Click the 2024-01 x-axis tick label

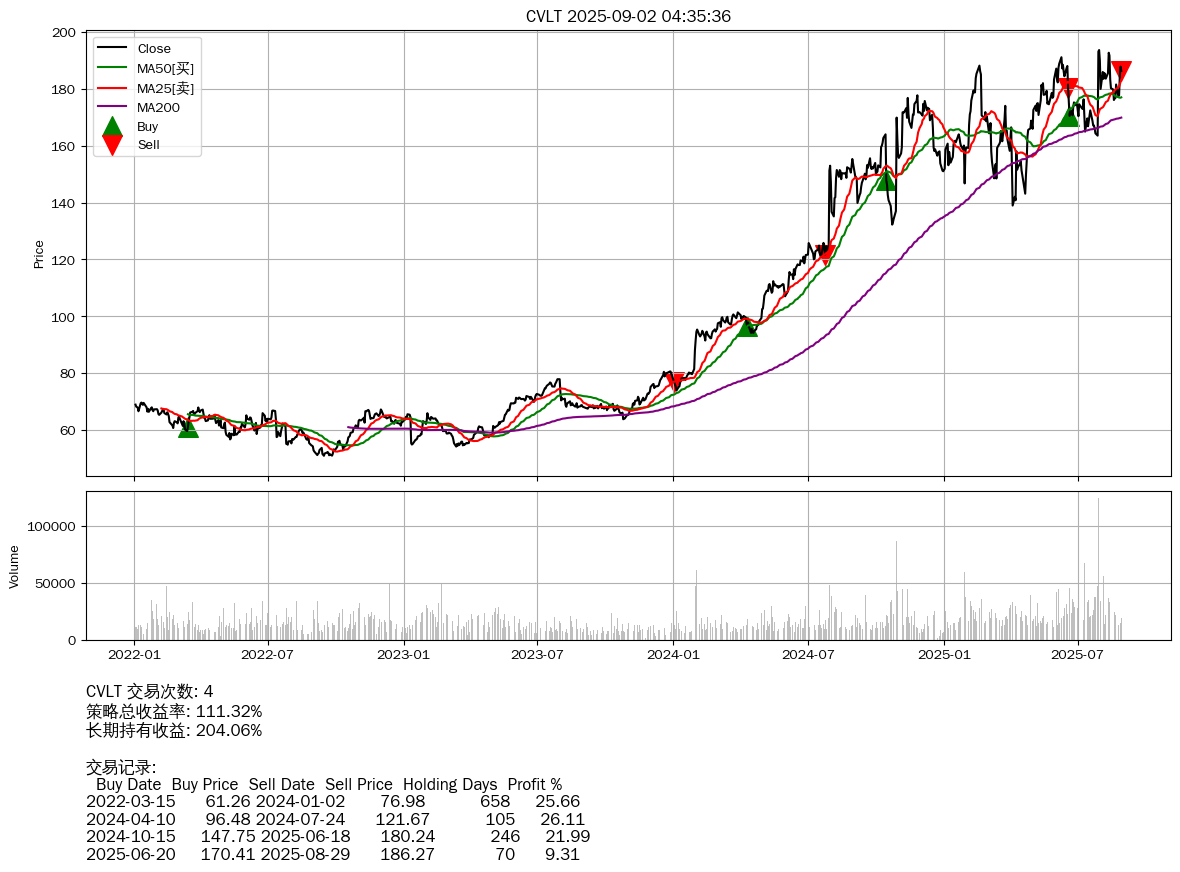[x=673, y=655]
